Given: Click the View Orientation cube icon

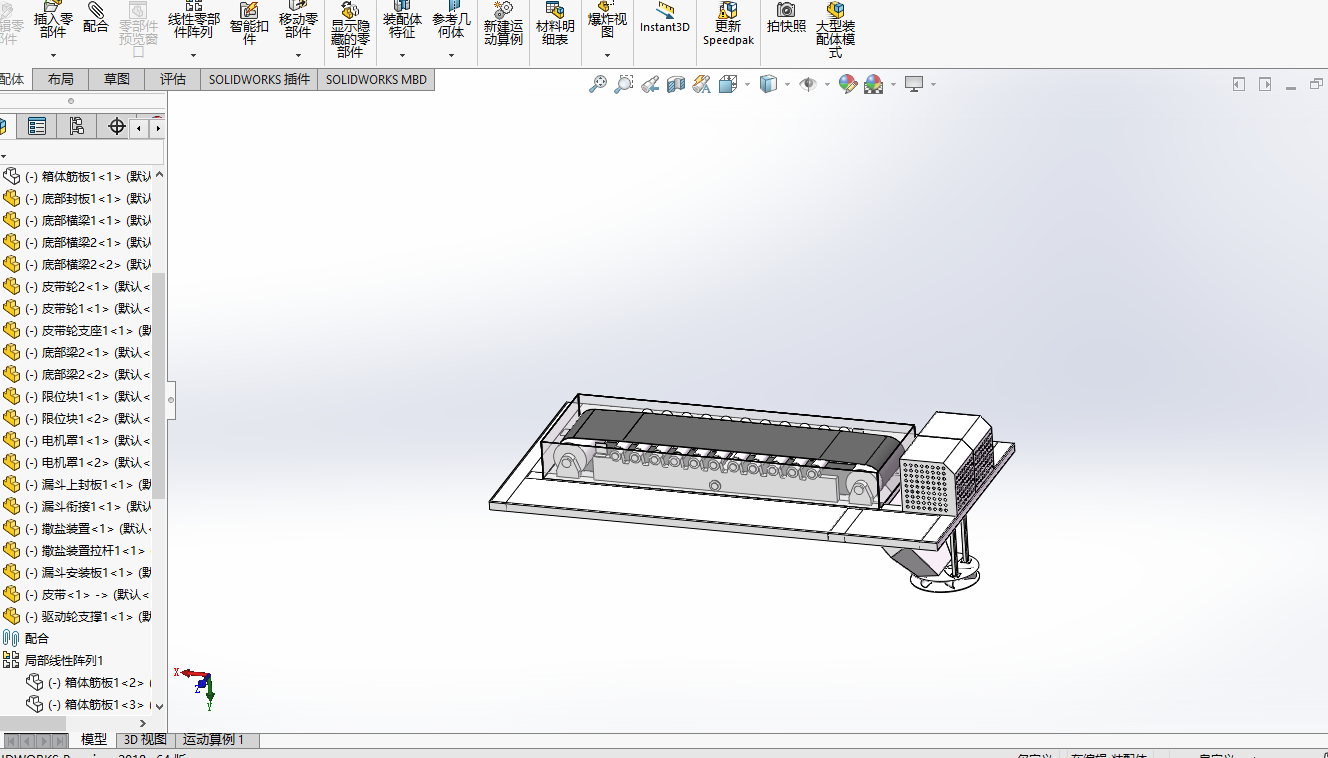Looking at the screenshot, I should (728, 85).
